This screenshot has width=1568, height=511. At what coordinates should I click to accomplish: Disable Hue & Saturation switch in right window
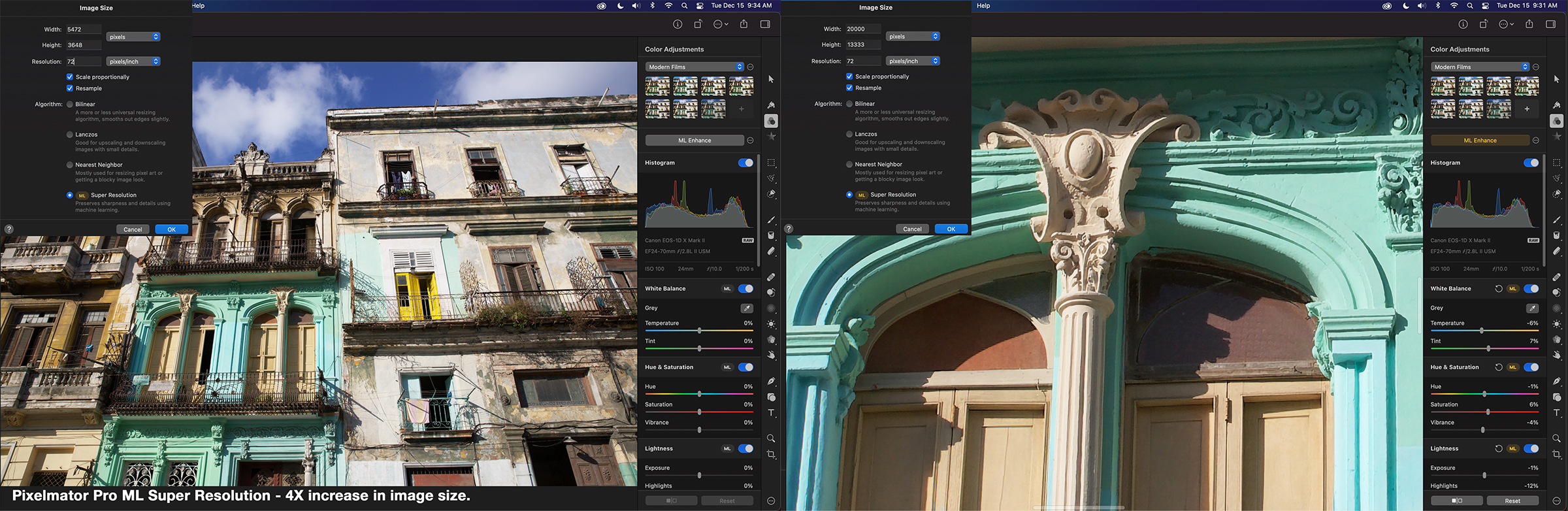[1531, 367]
